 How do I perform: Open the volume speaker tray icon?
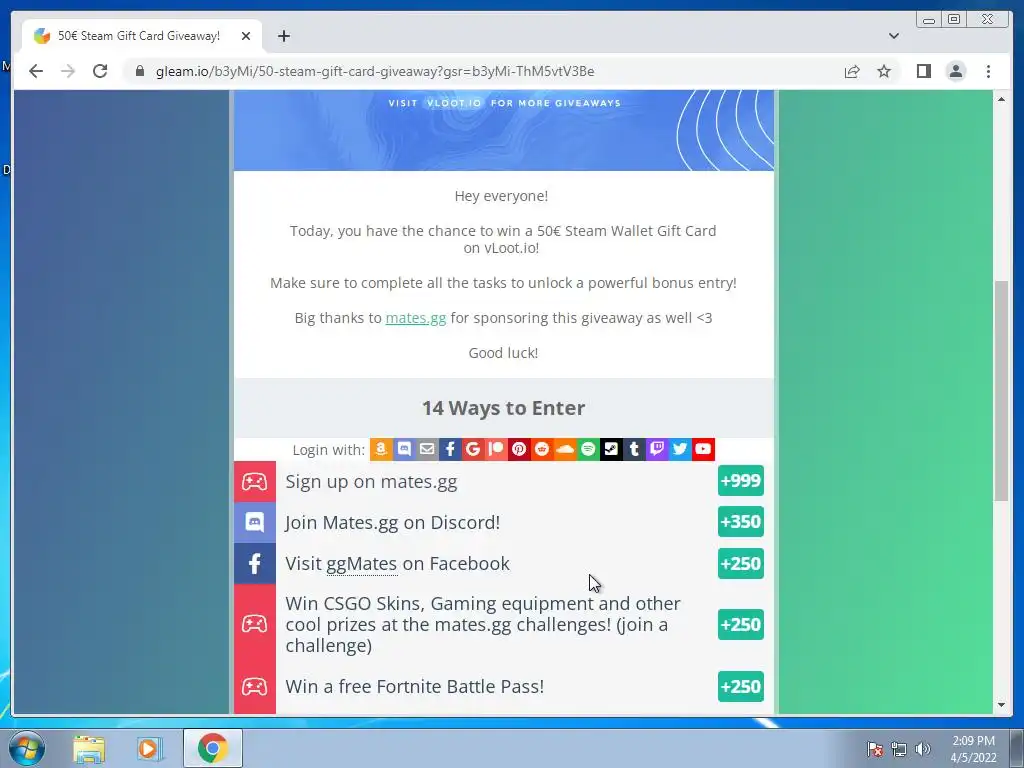click(x=923, y=749)
